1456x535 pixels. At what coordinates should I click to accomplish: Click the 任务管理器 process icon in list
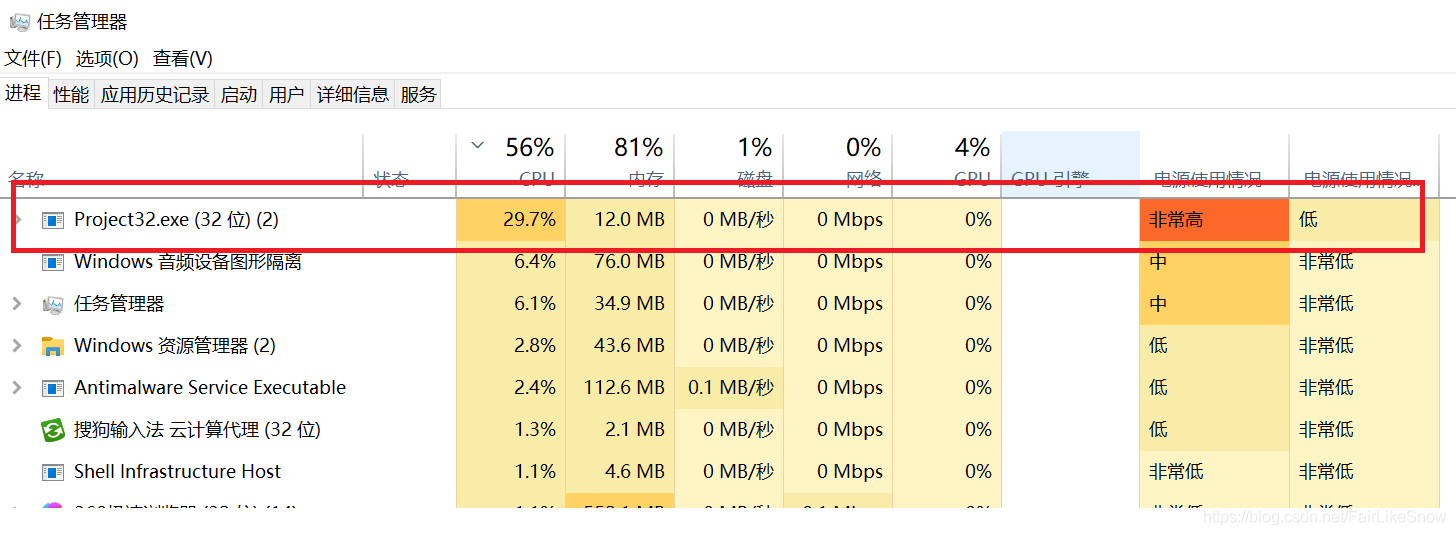coord(53,304)
